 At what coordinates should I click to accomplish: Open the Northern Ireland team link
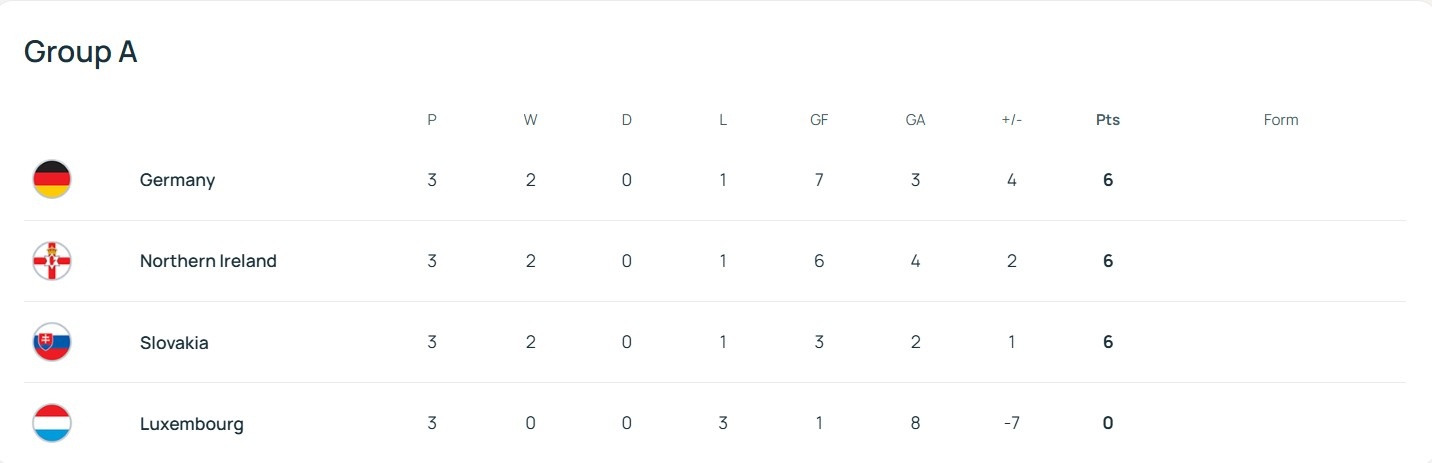[x=208, y=261]
